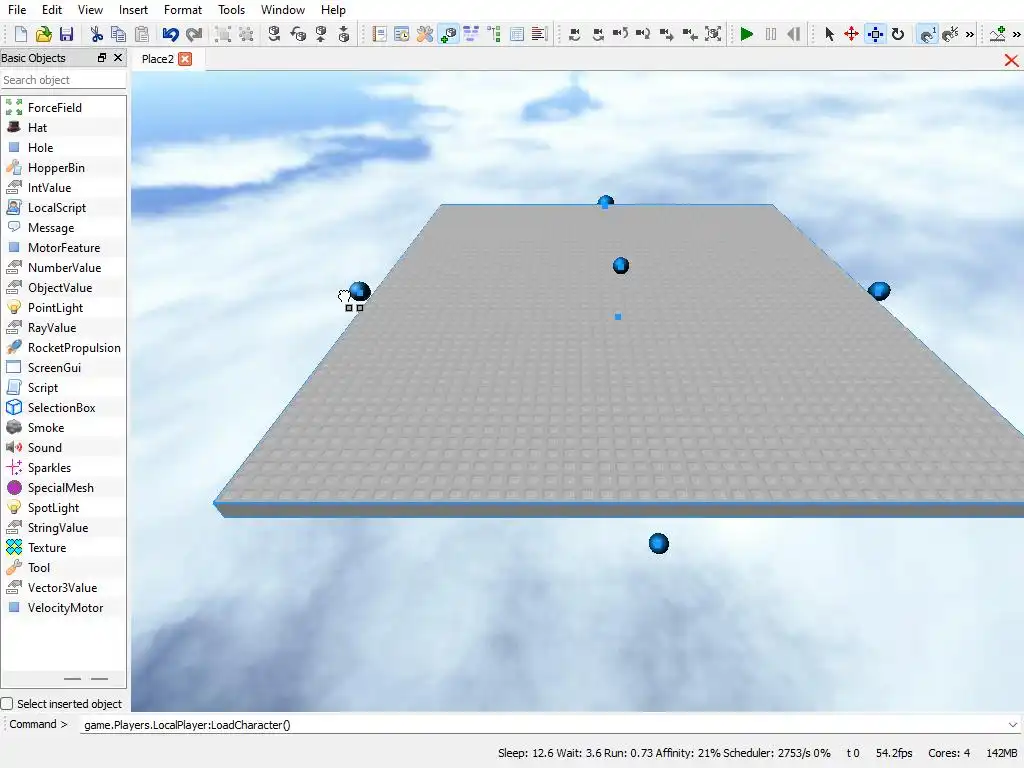
Task: Toggle grid snap to 1/5 stud
Action: (x=950, y=34)
